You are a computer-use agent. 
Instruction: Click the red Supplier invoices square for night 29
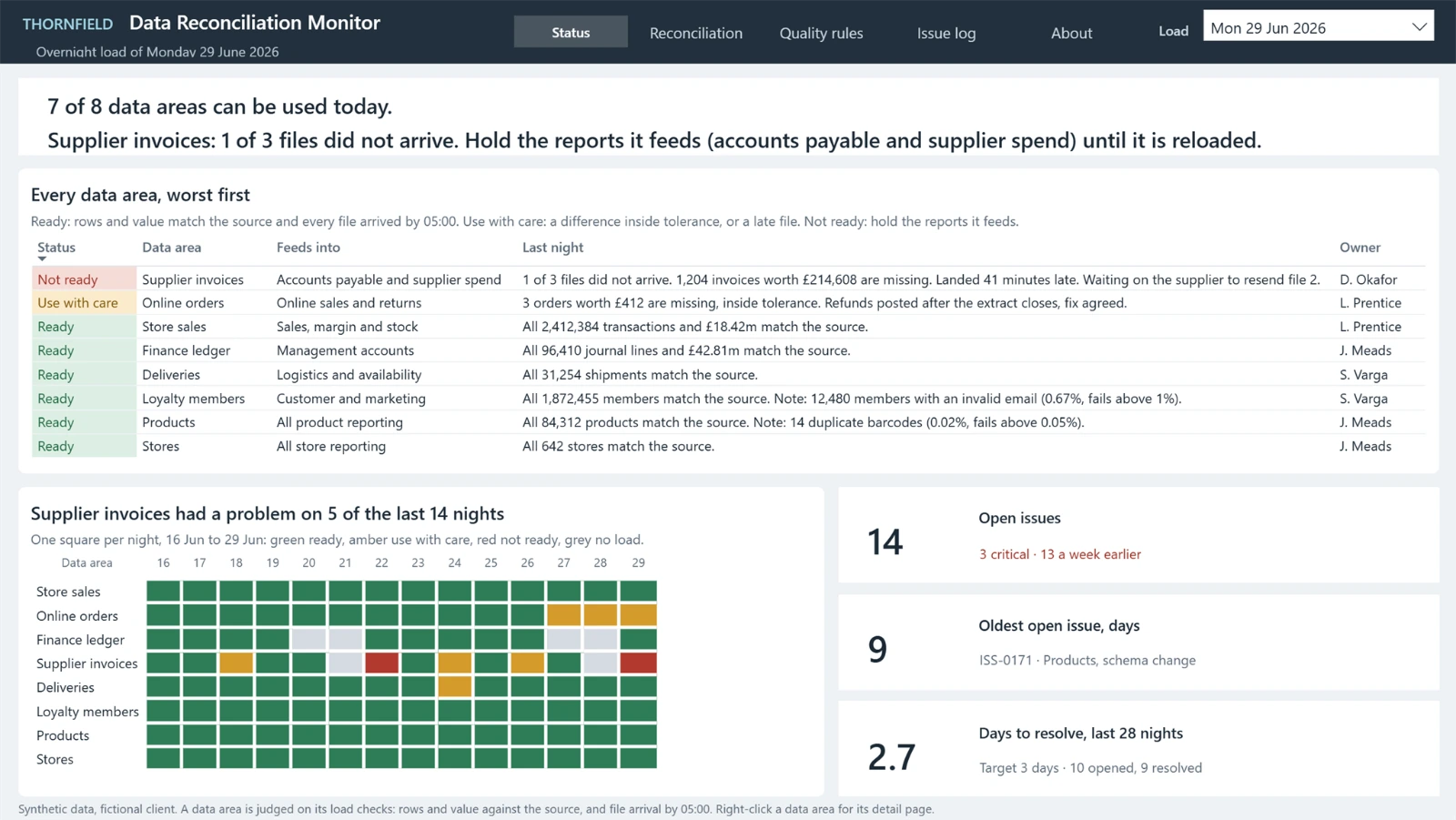coord(638,663)
